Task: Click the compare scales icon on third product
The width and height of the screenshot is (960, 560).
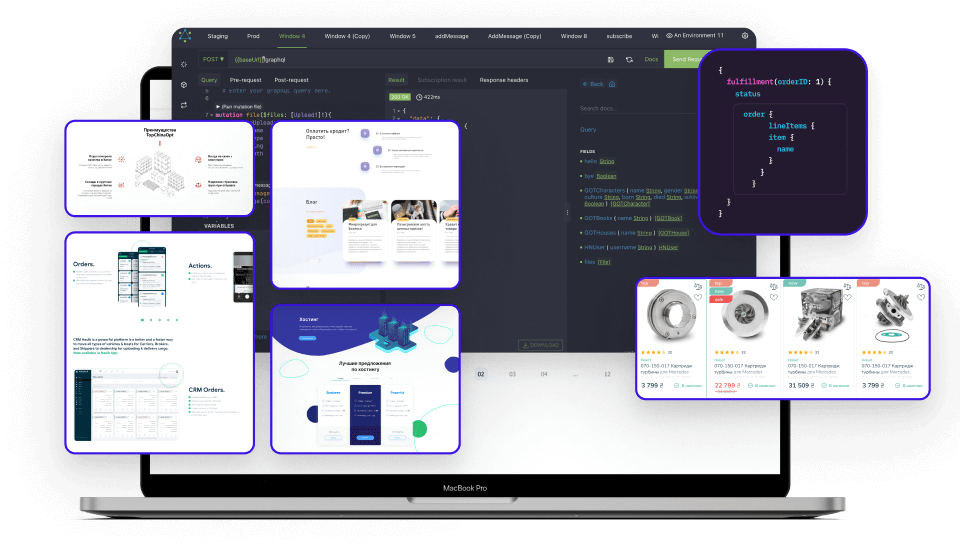Action: coord(846,286)
